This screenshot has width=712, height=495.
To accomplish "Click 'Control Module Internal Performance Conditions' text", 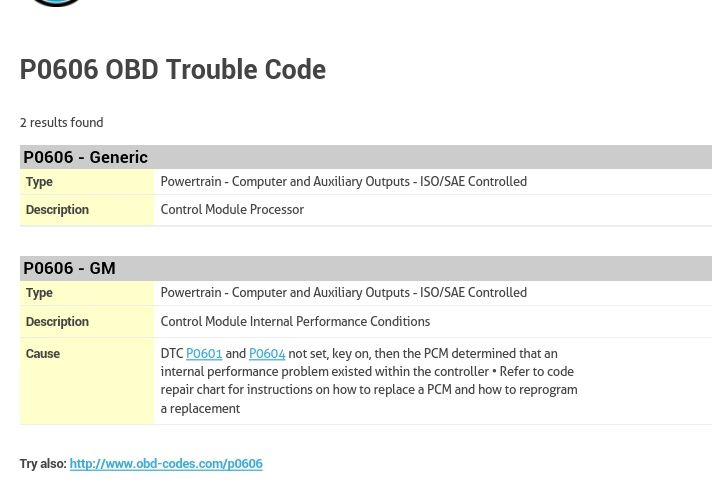I will [295, 322].
